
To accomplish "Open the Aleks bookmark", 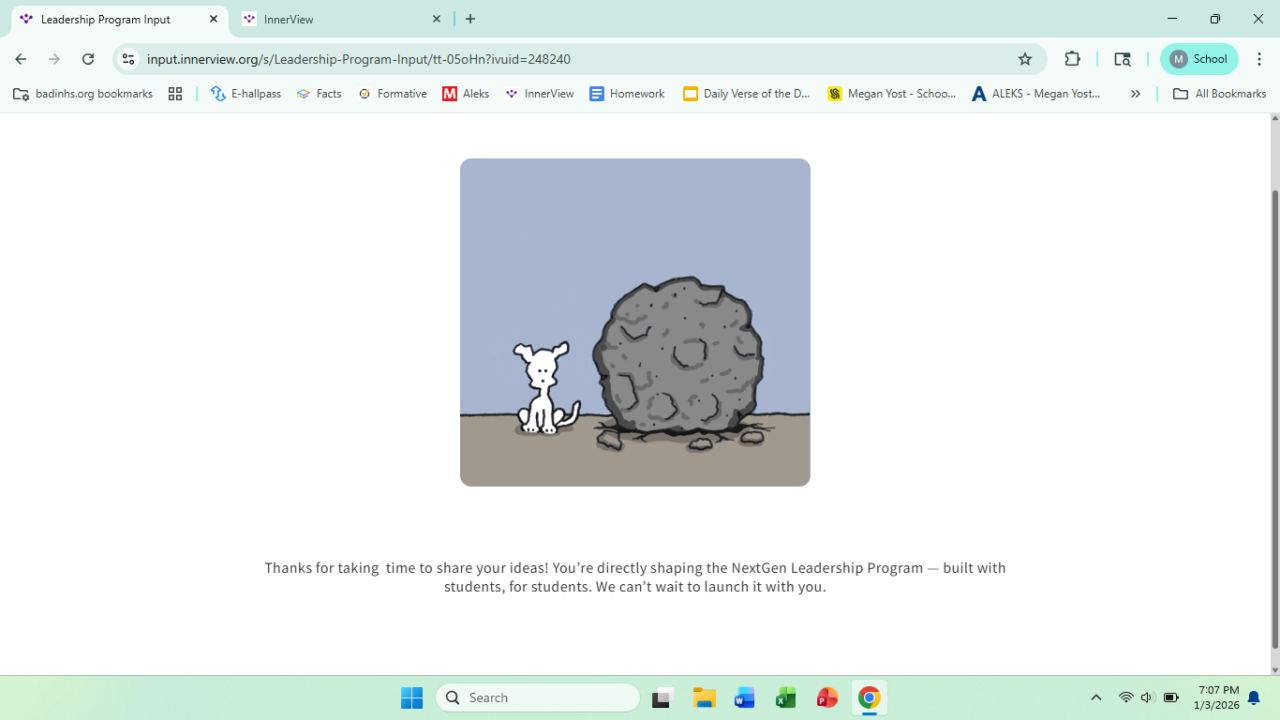I will tap(466, 94).
